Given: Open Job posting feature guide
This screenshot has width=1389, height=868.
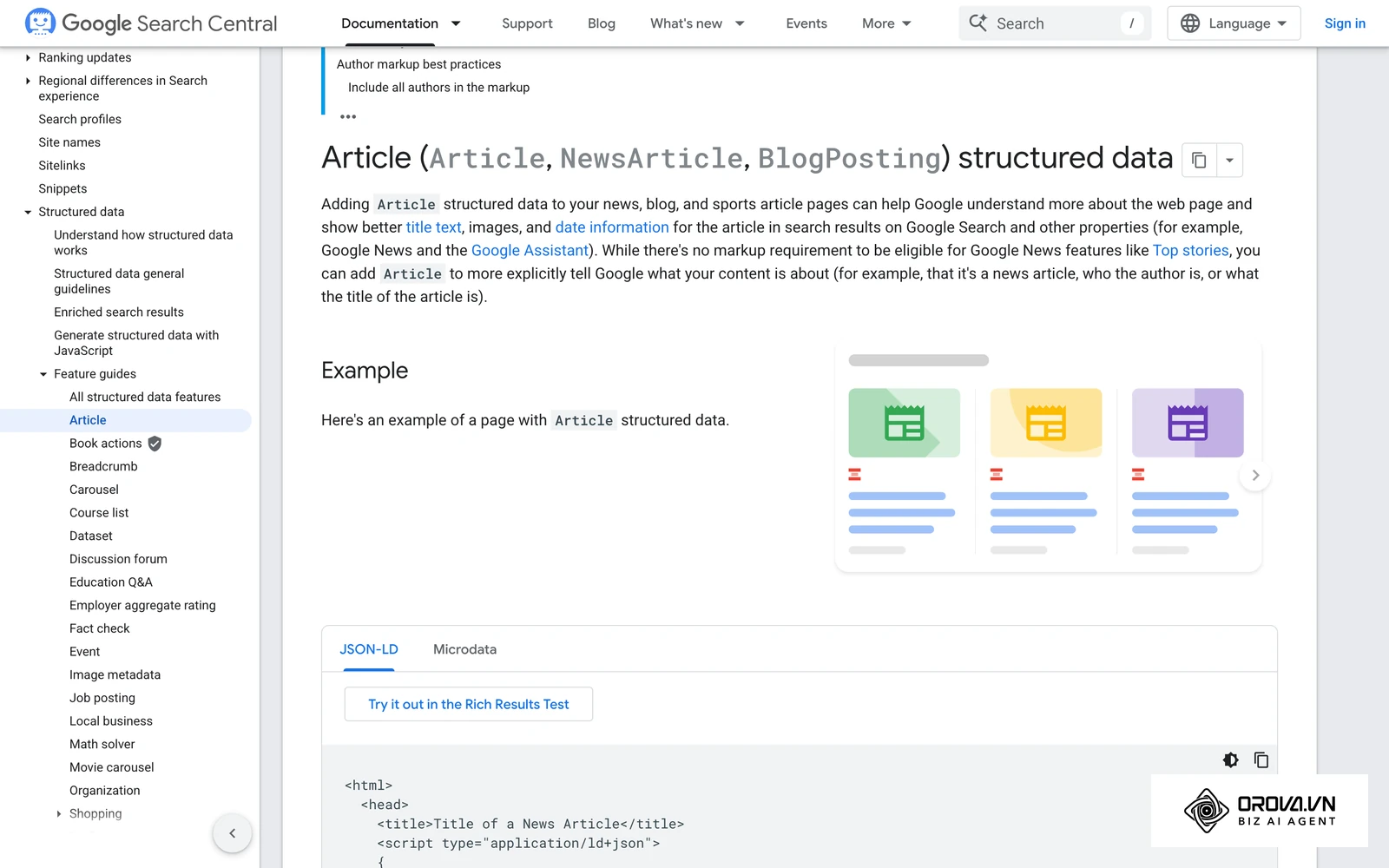Looking at the screenshot, I should (102, 698).
